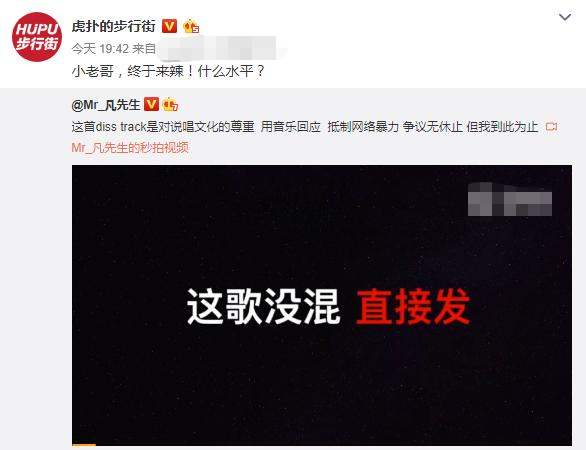Expand the post options chevron menu

[565, 17]
